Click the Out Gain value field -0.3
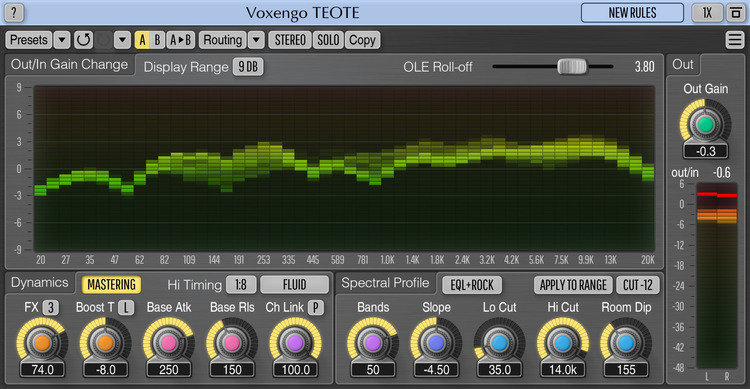This screenshot has width=750, height=389. tap(706, 151)
